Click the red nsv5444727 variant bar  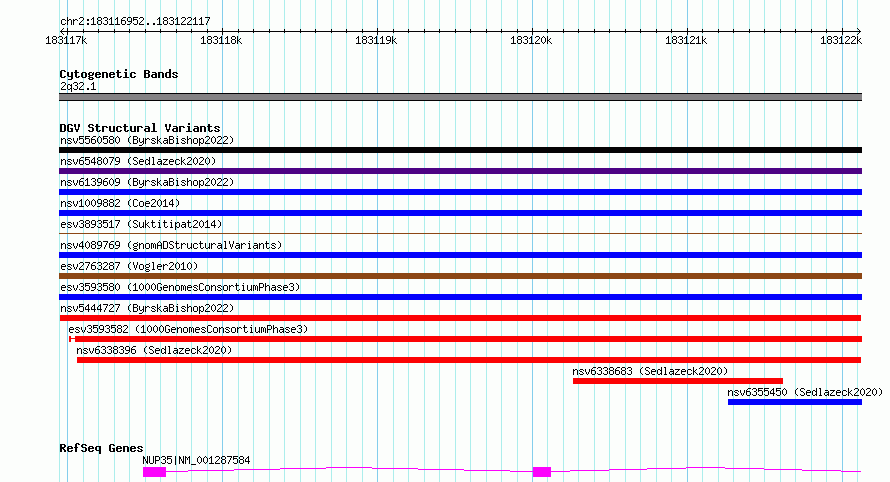point(460,318)
